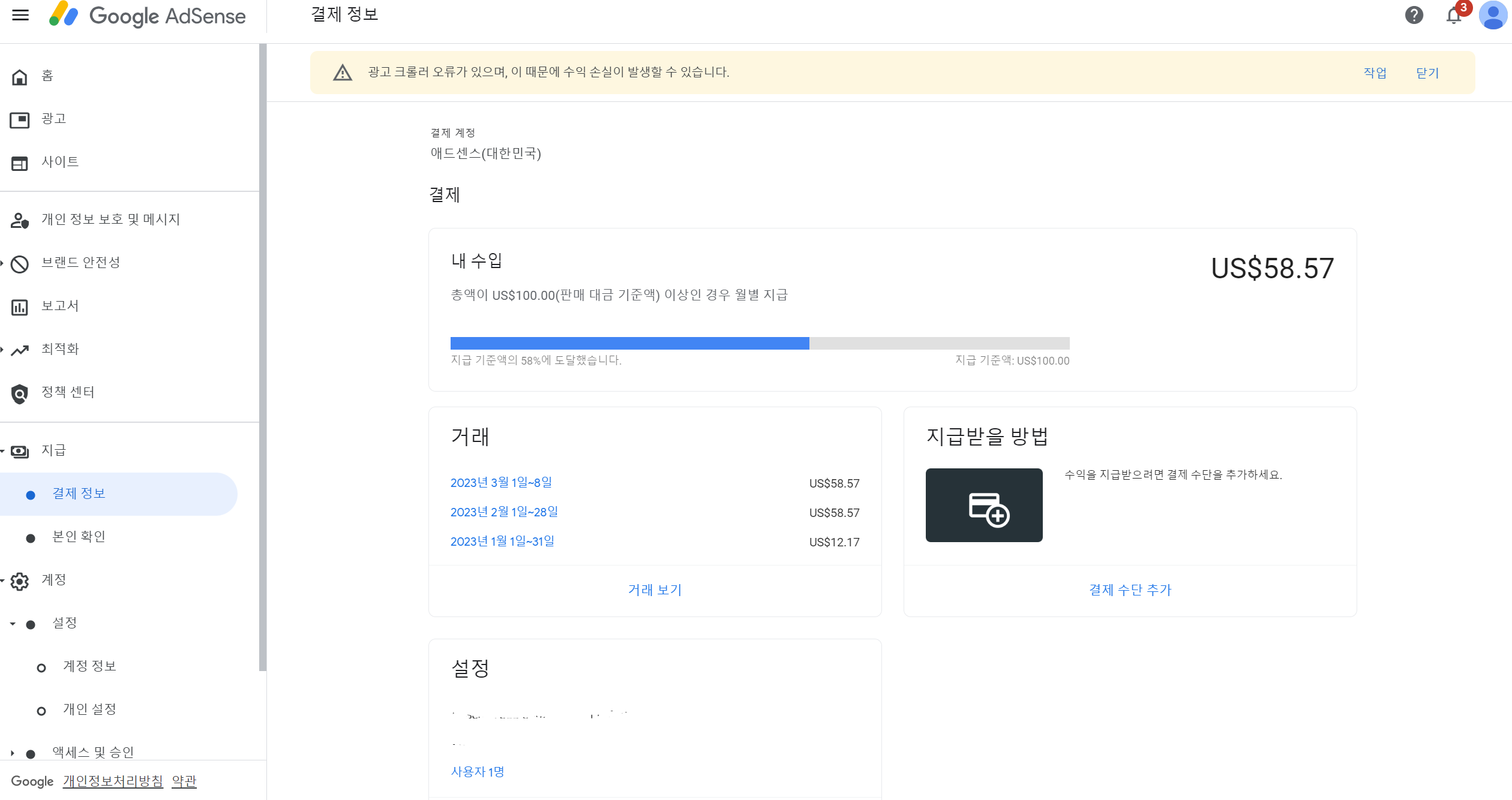
Task: Open the user account avatar
Action: (x=1492, y=15)
